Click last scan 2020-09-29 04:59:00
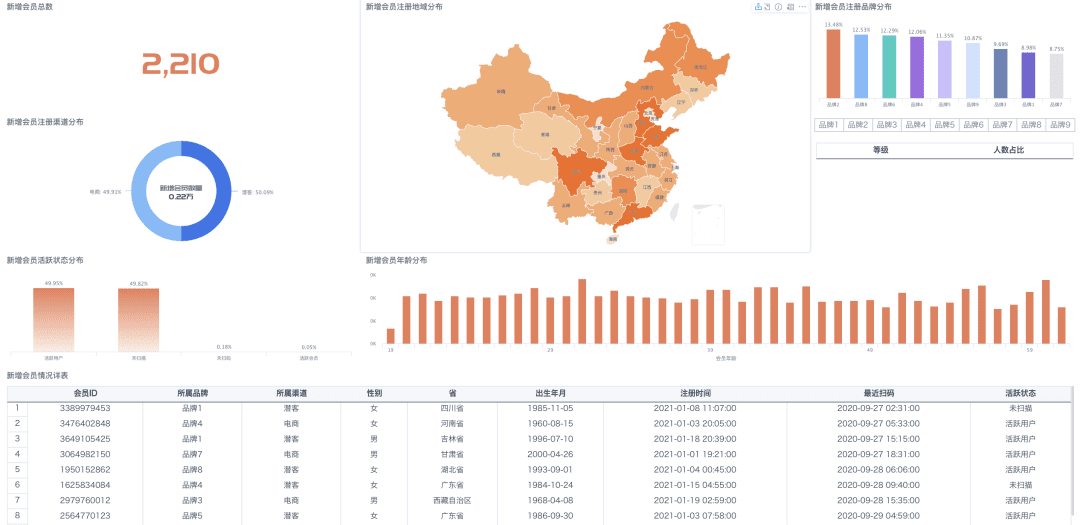Viewport: 1080px width, 525px height. pyautogui.click(x=879, y=515)
